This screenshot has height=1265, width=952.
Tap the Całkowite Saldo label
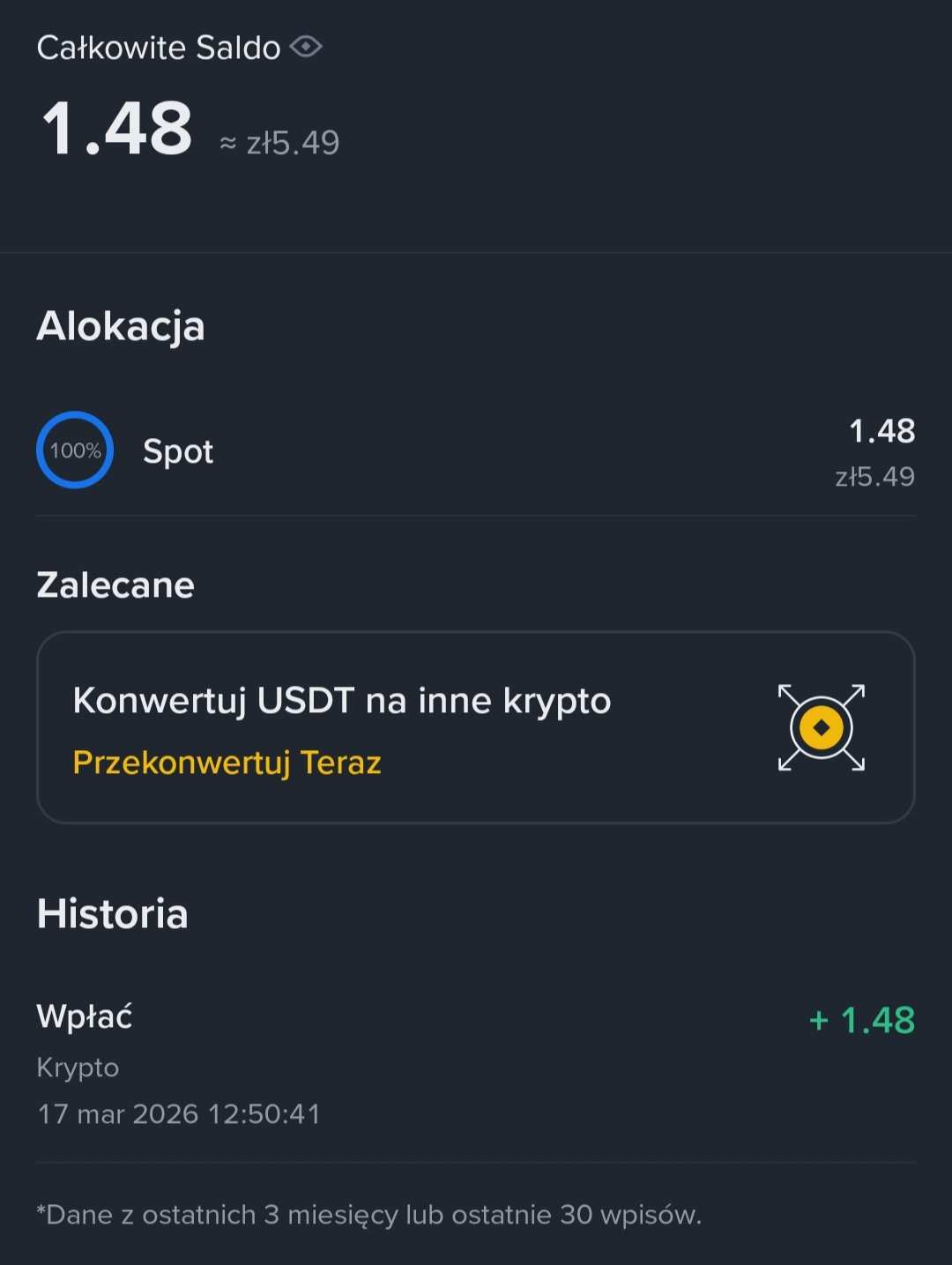pyautogui.click(x=159, y=48)
